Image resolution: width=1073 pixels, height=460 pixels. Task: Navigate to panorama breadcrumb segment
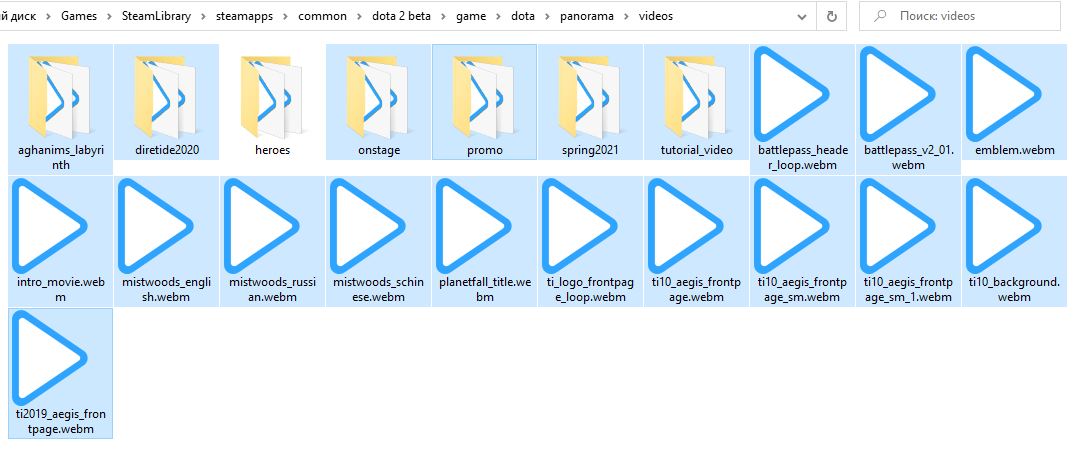588,16
